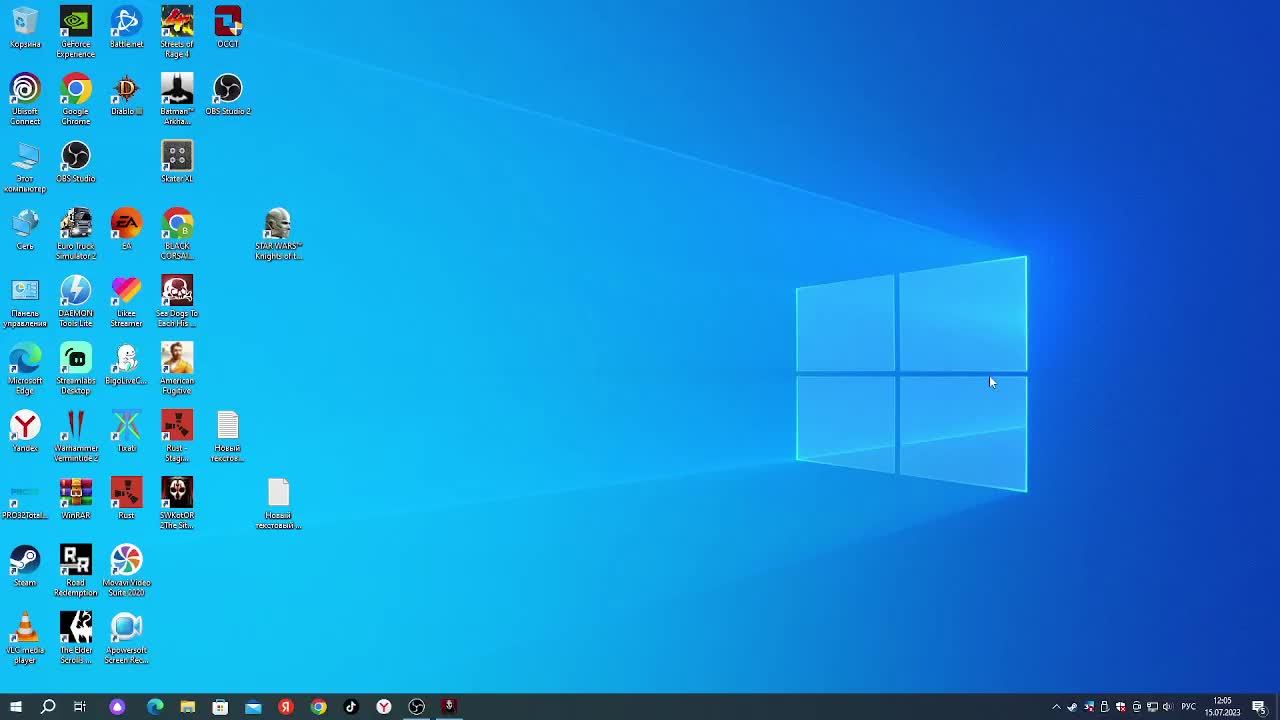Select the GeForce Experience shortcut
The height and width of the screenshot is (720, 1280).
pyautogui.click(x=76, y=32)
